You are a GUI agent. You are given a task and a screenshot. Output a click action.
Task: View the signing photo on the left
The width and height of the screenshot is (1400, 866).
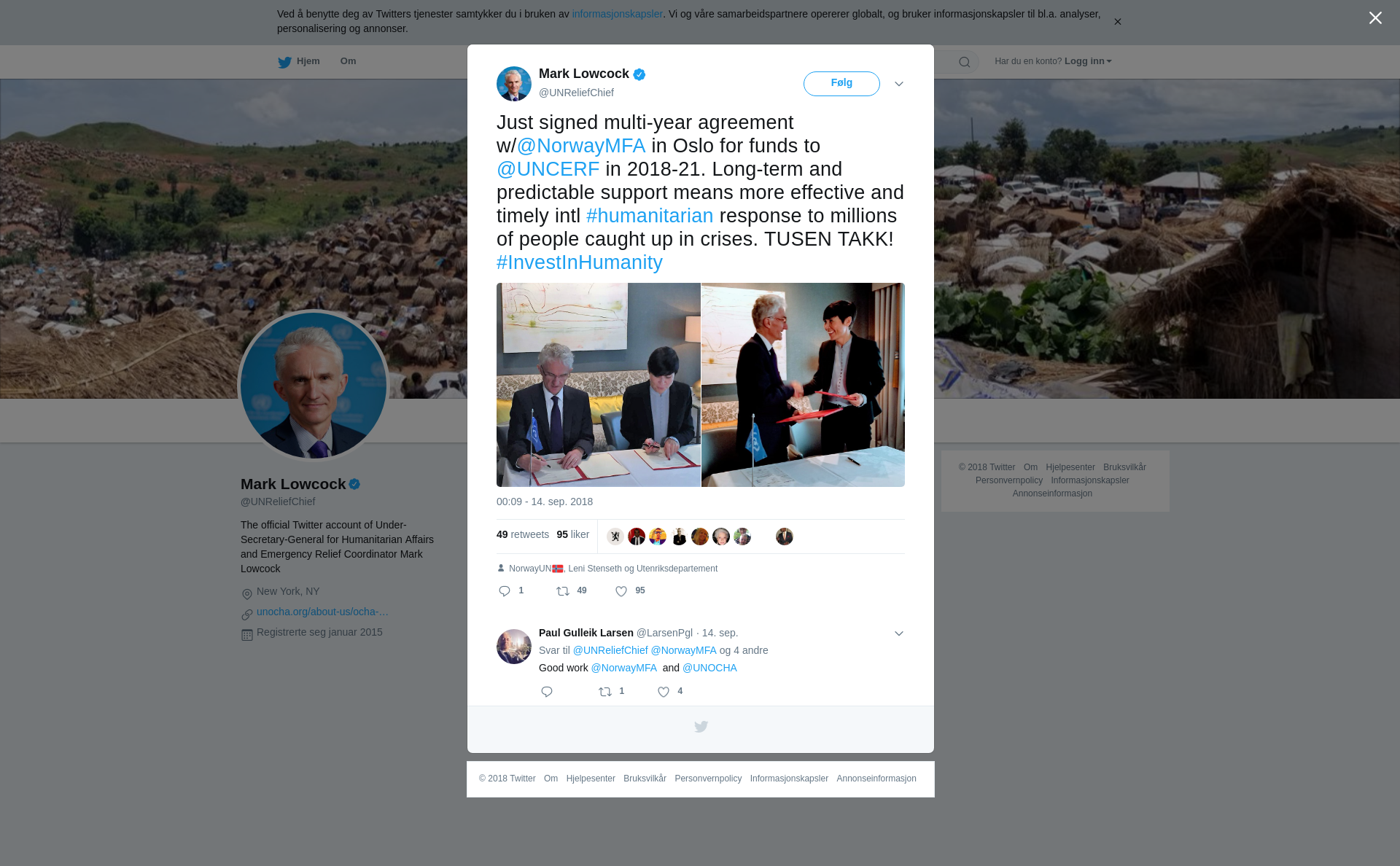click(598, 385)
